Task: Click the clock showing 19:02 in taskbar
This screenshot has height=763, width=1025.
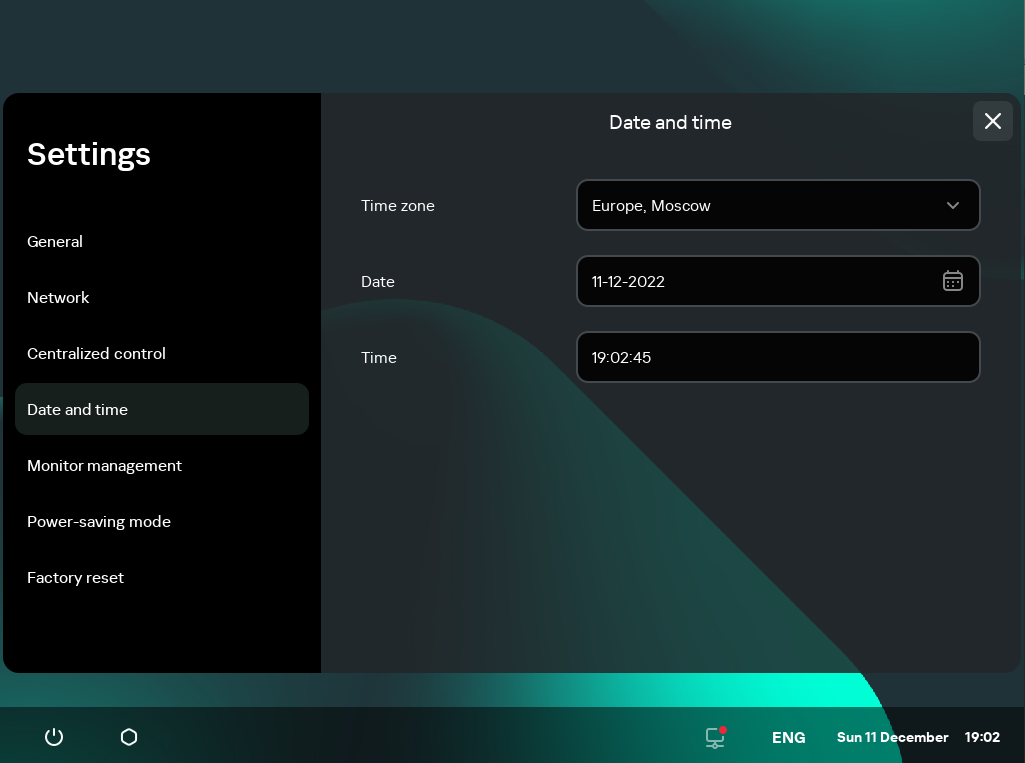Action: click(983, 737)
